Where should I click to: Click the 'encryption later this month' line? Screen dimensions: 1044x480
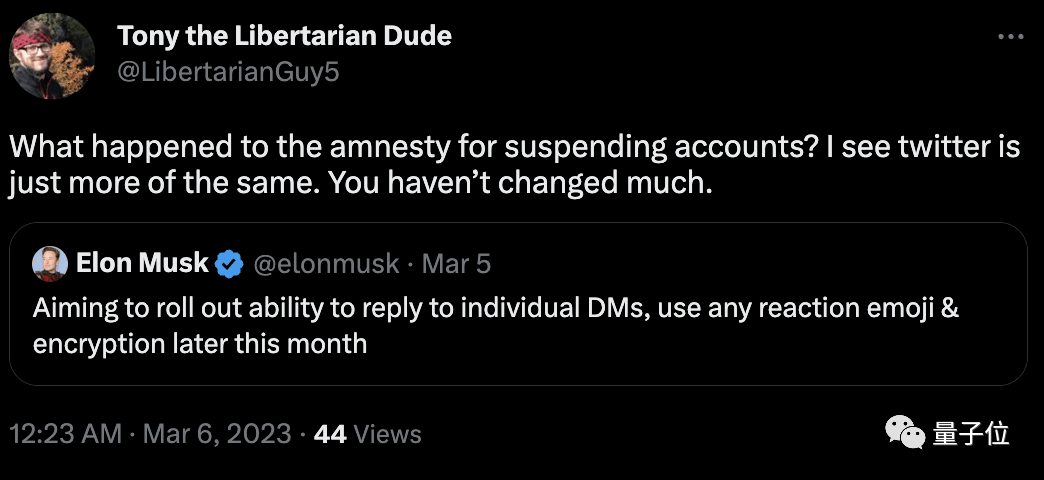(x=200, y=344)
